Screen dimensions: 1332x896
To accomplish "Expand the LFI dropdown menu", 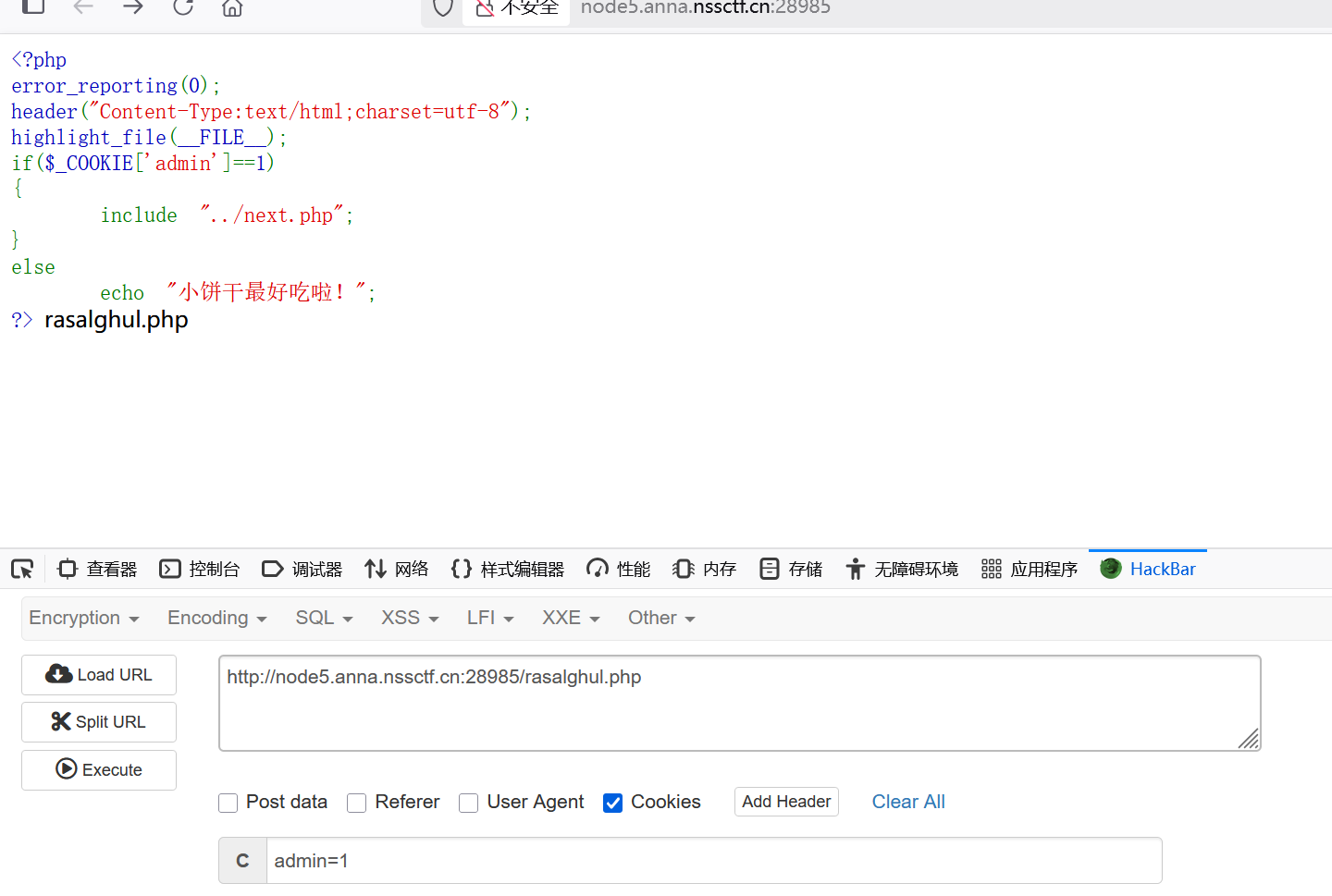I will pos(490,618).
